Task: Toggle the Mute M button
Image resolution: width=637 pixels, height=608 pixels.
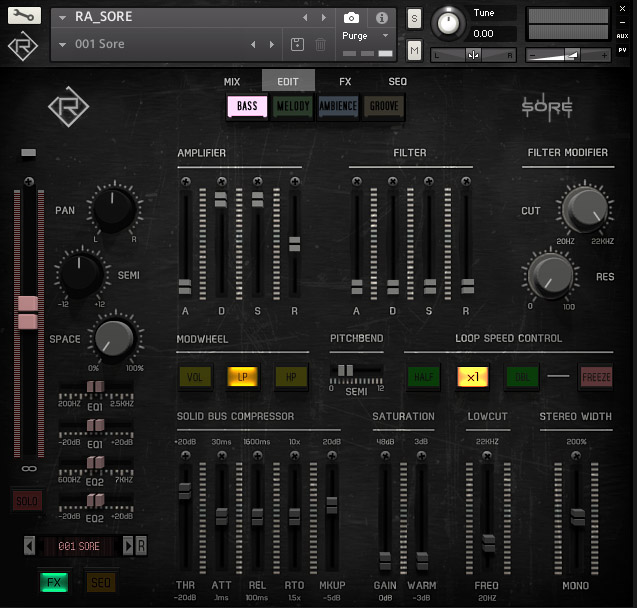Action: pos(414,50)
